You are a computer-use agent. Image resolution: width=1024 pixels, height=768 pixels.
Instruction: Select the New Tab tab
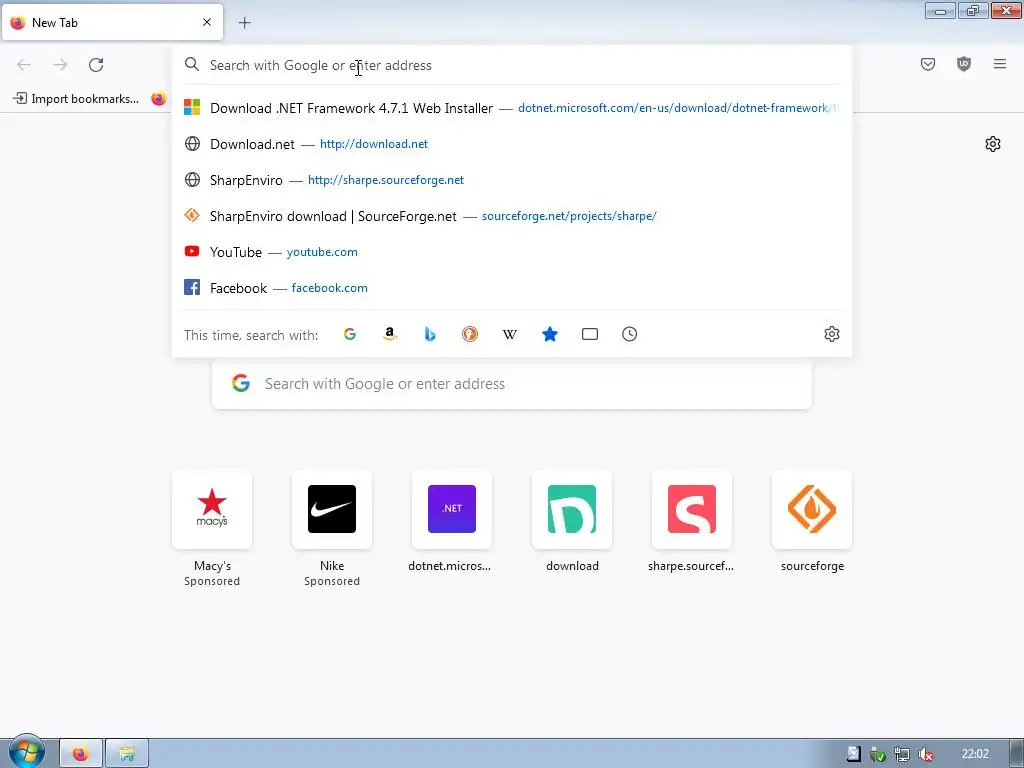pos(112,22)
